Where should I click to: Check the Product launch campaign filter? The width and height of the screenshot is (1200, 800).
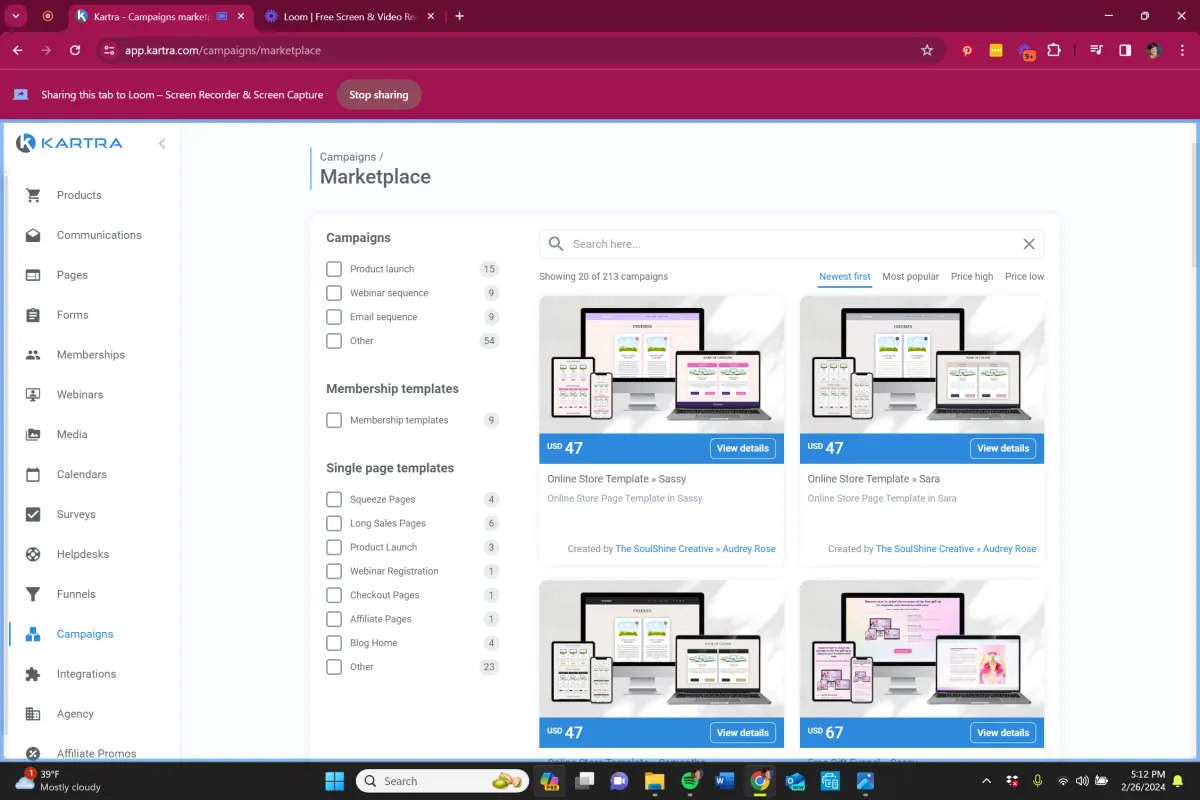coord(334,269)
